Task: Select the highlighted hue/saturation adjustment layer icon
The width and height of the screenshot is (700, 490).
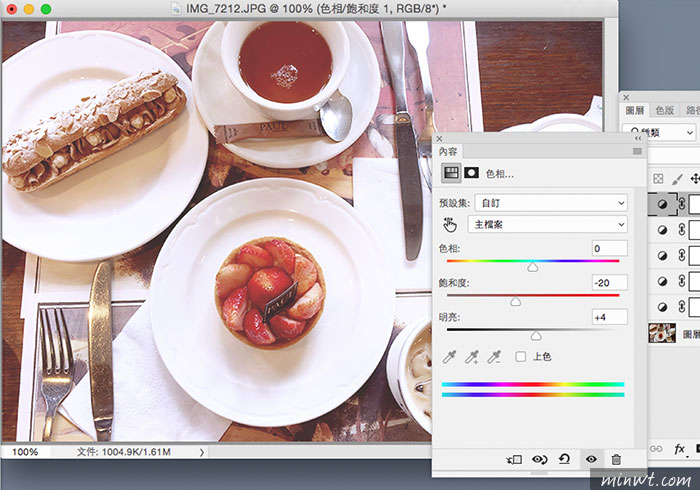Action: pyautogui.click(x=662, y=204)
